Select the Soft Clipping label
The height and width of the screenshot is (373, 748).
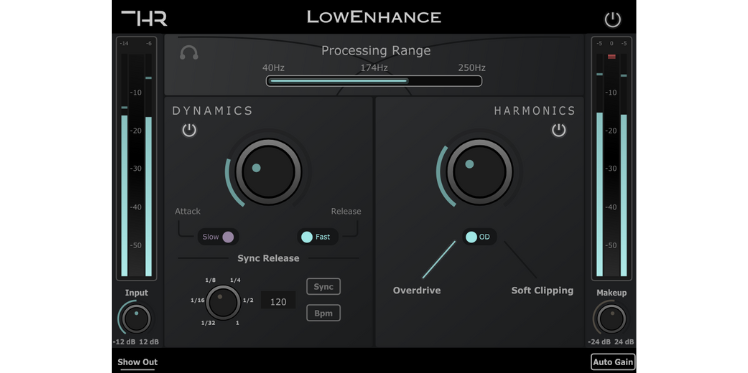[x=542, y=290]
